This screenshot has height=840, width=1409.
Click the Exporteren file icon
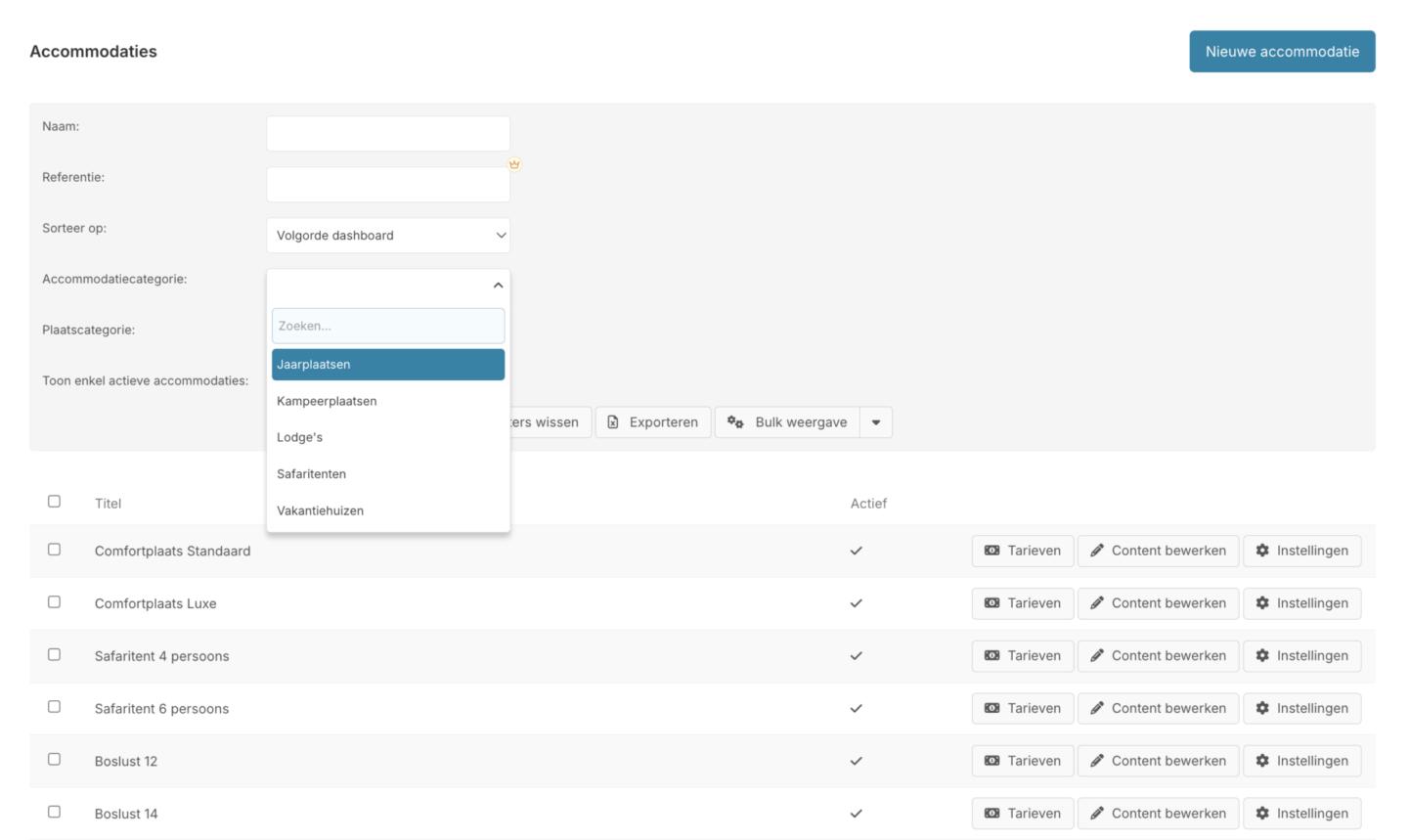pyautogui.click(x=613, y=422)
